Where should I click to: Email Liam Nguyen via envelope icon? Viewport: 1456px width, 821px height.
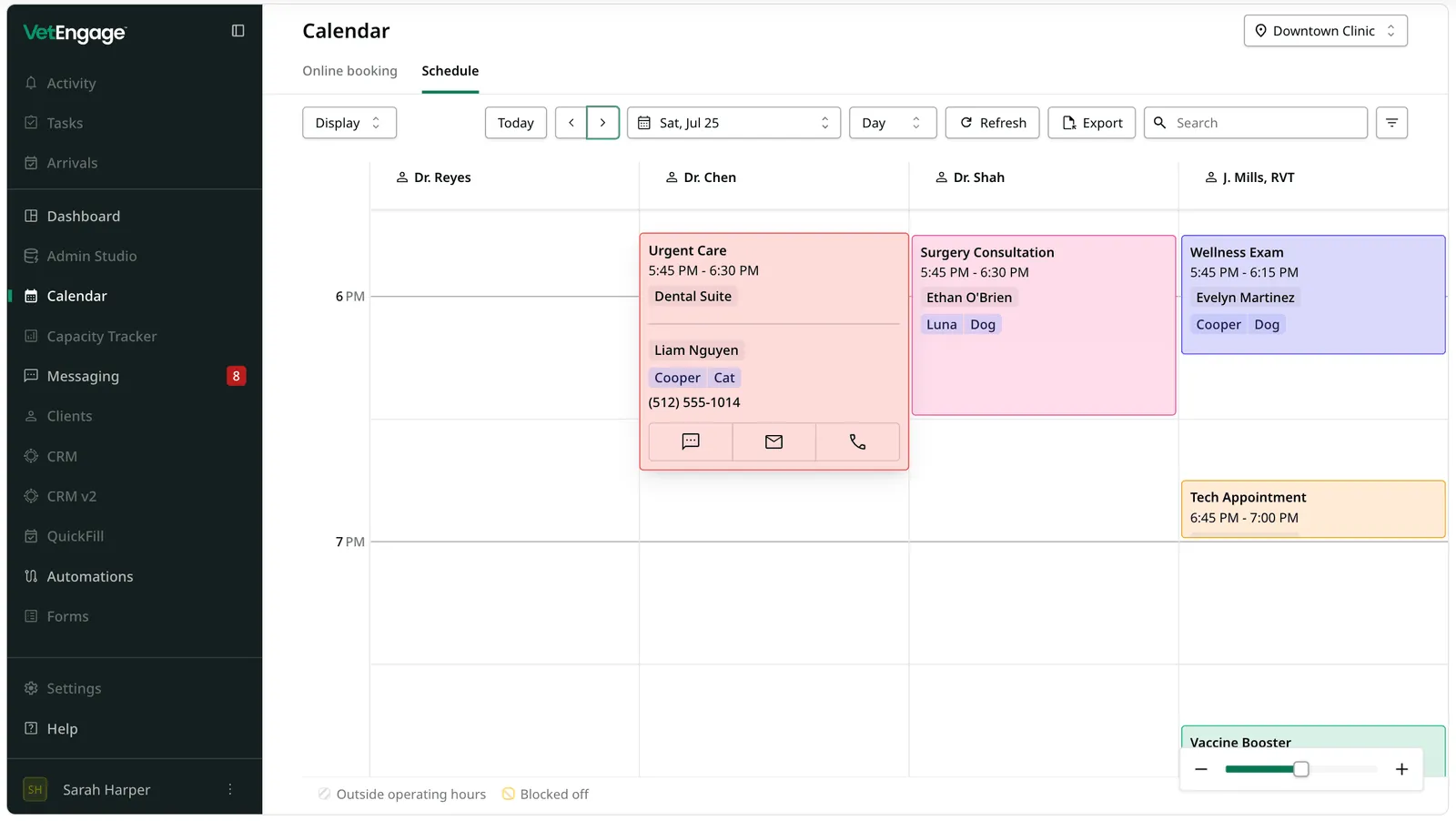pos(773,441)
